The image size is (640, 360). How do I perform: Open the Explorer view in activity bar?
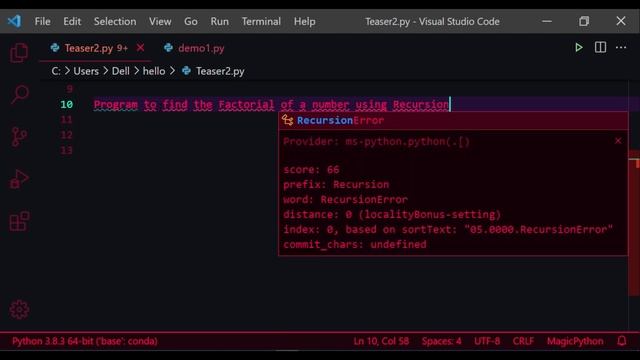19,53
